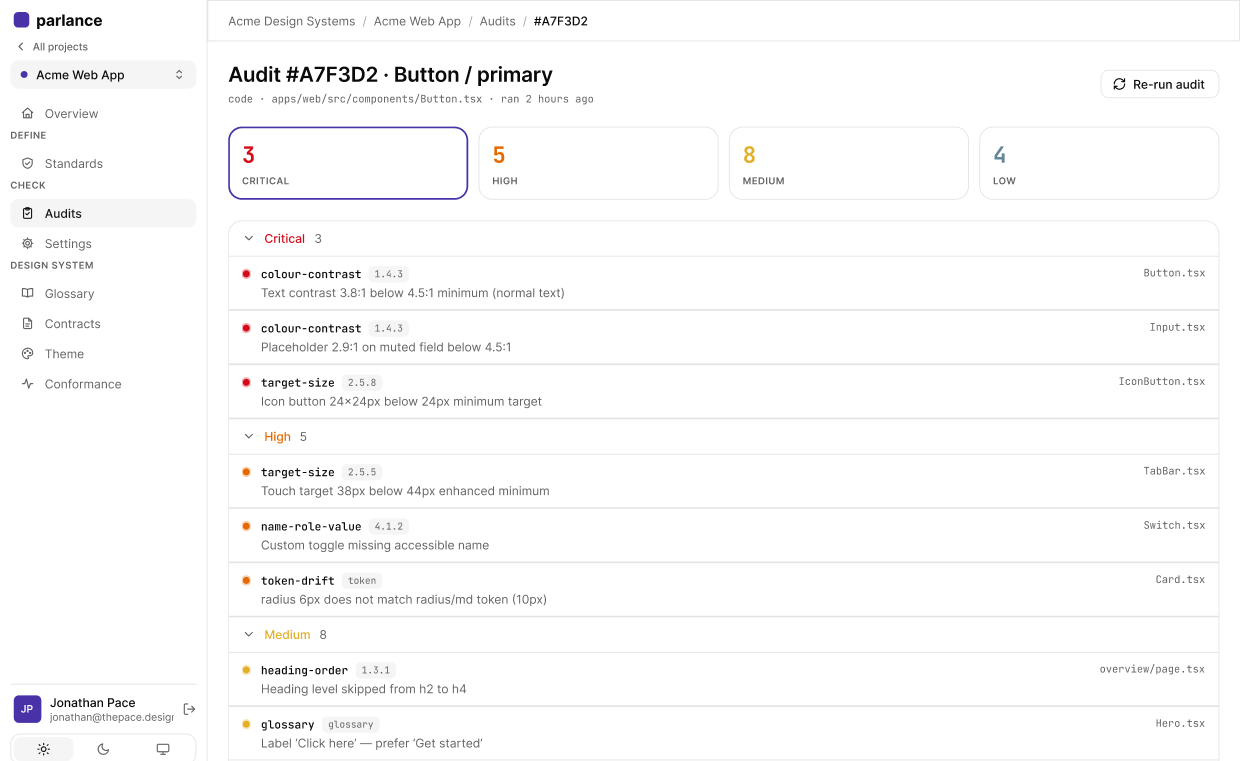Open Audits breadcrumb link
Screen dimensions: 1240x761
[497, 21]
